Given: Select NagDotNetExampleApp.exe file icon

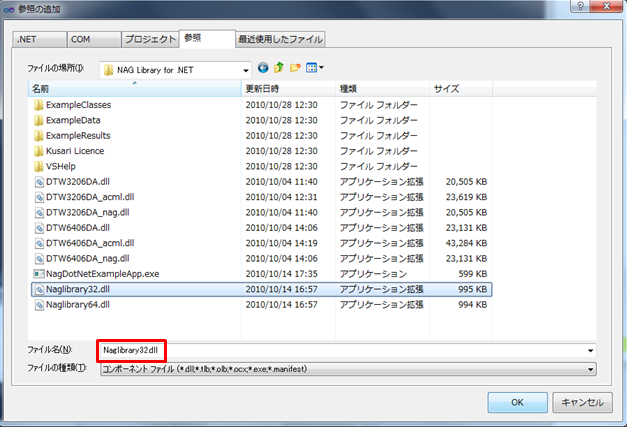Looking at the screenshot, I should point(39,273).
